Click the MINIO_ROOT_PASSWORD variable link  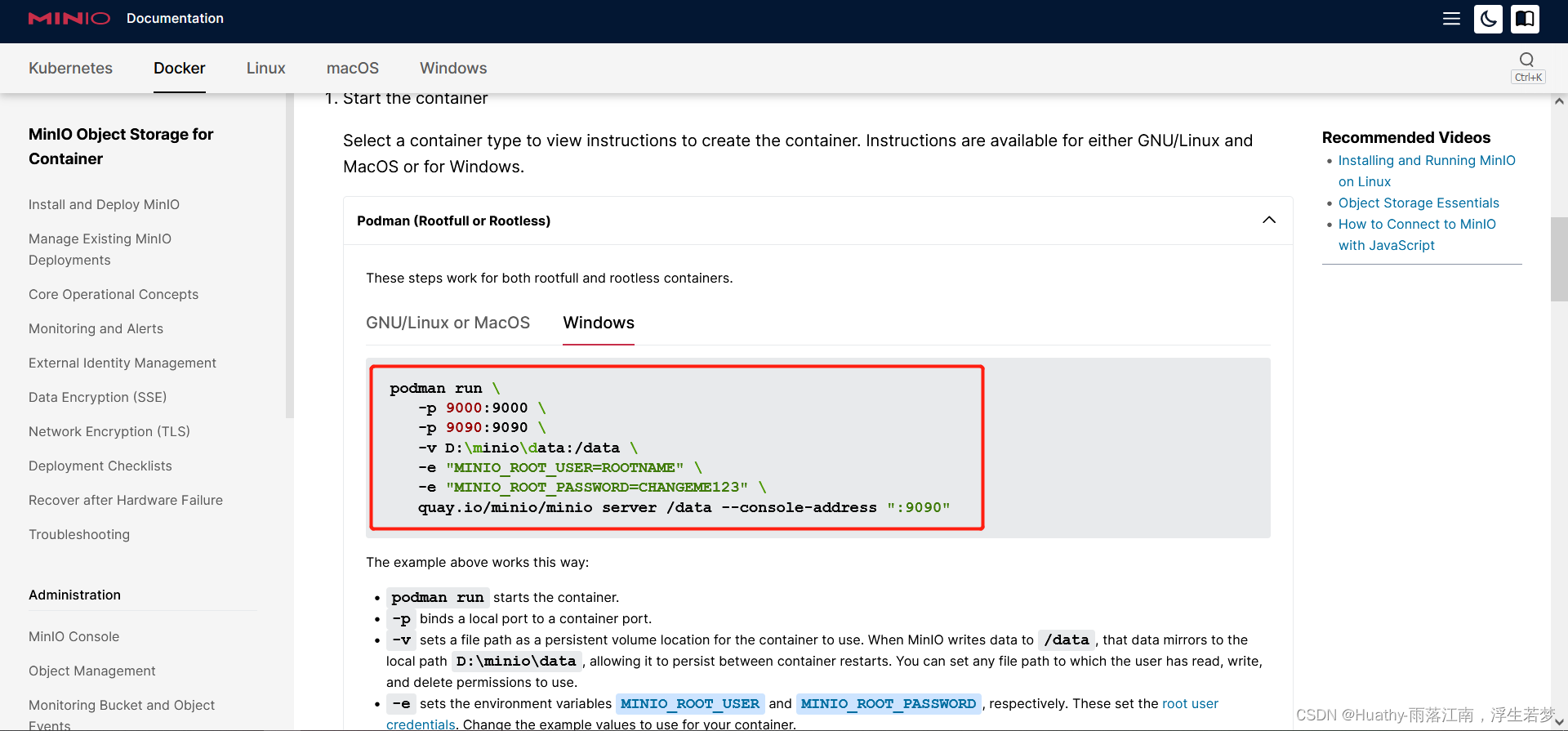pyautogui.click(x=888, y=704)
